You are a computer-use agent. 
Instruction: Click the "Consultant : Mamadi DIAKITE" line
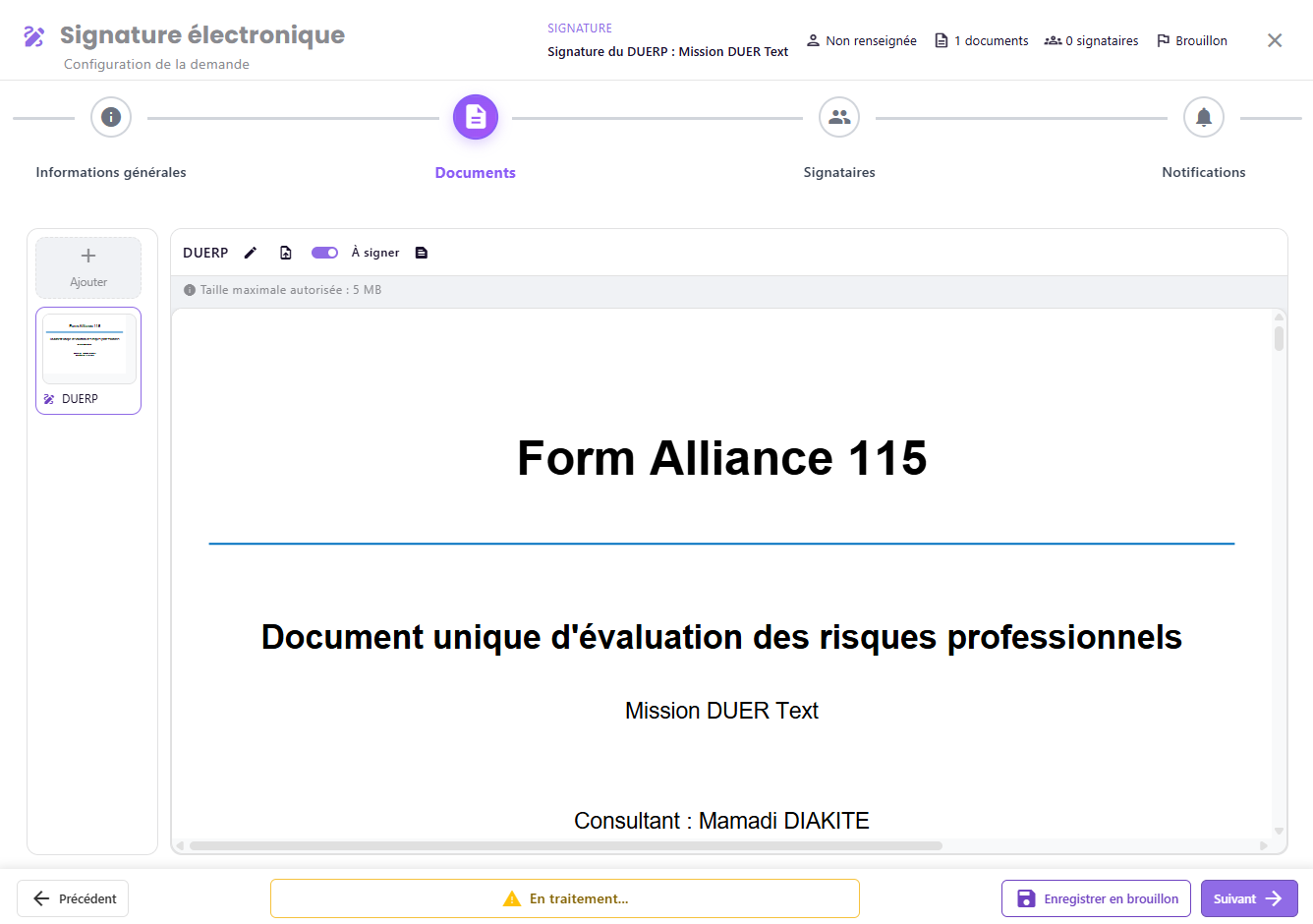click(x=721, y=821)
